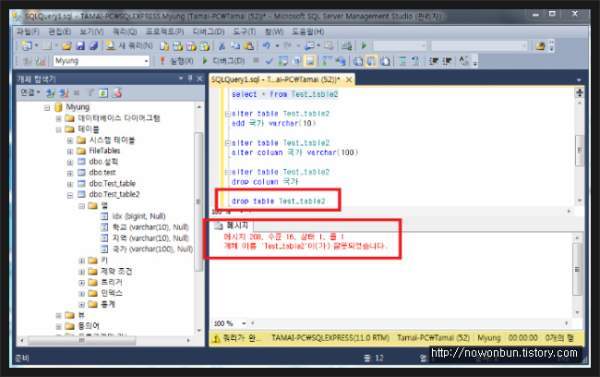Select the Messages tab (메시지)
Viewport: 600px width, 377px height.
(232, 225)
